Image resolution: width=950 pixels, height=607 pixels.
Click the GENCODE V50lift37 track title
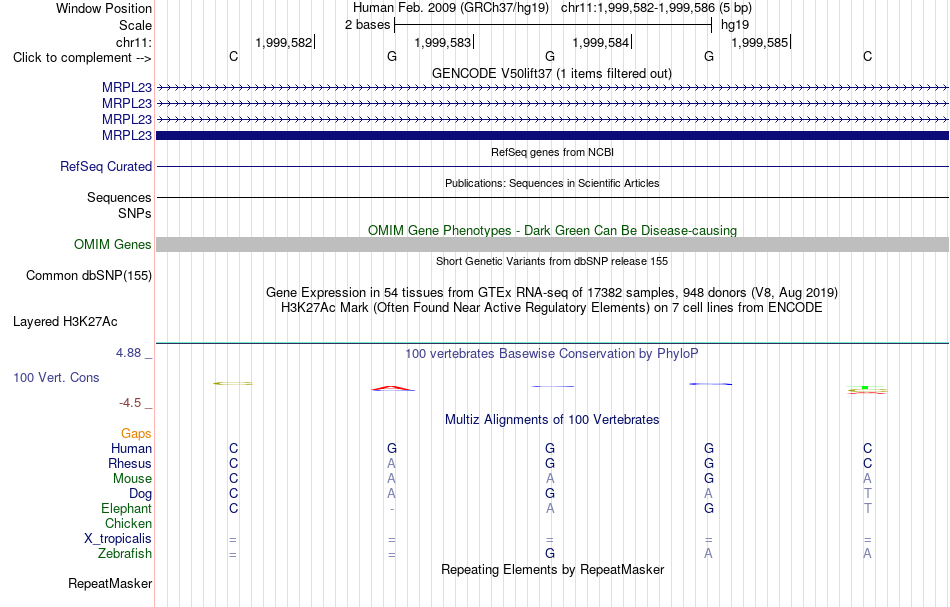click(552, 73)
